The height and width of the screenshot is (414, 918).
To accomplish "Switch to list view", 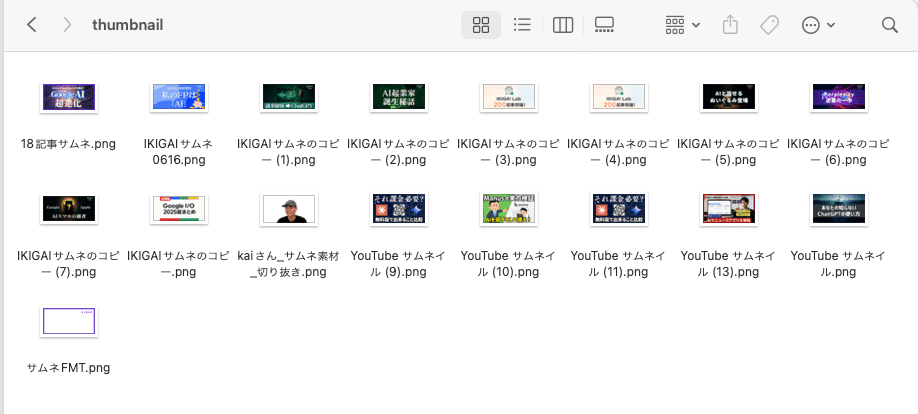I will pos(521,25).
